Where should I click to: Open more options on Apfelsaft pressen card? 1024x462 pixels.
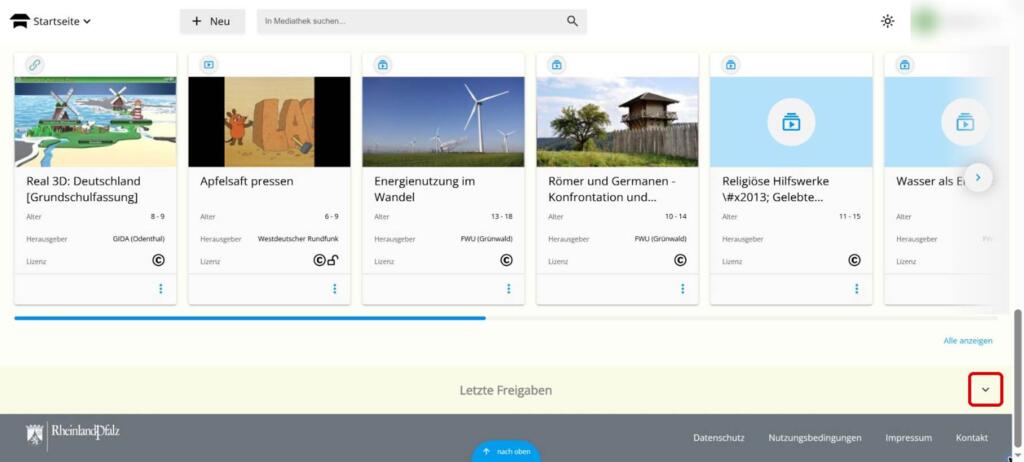[x=335, y=289]
